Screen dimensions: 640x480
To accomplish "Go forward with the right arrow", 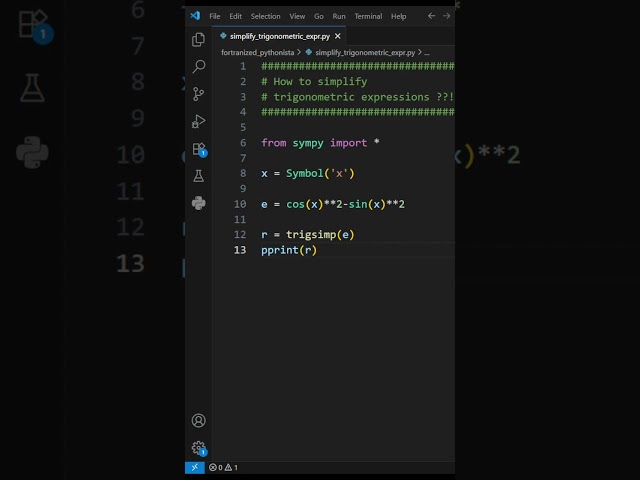I will click(x=447, y=16).
